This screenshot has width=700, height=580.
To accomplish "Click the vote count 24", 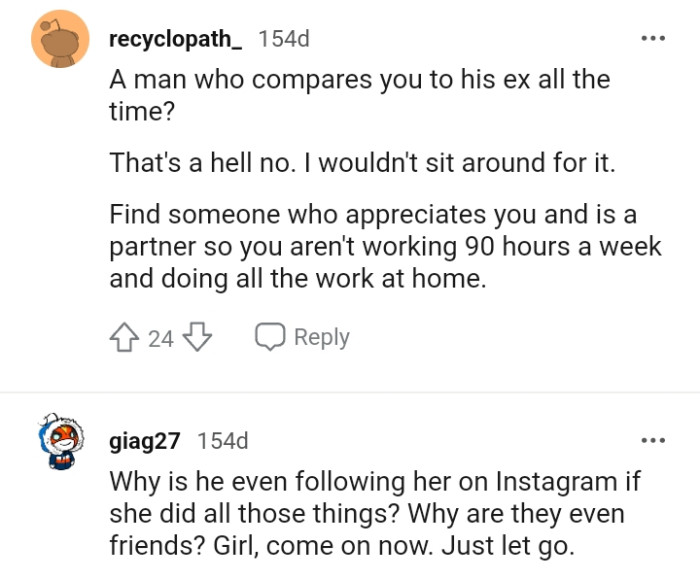I will click(161, 339).
